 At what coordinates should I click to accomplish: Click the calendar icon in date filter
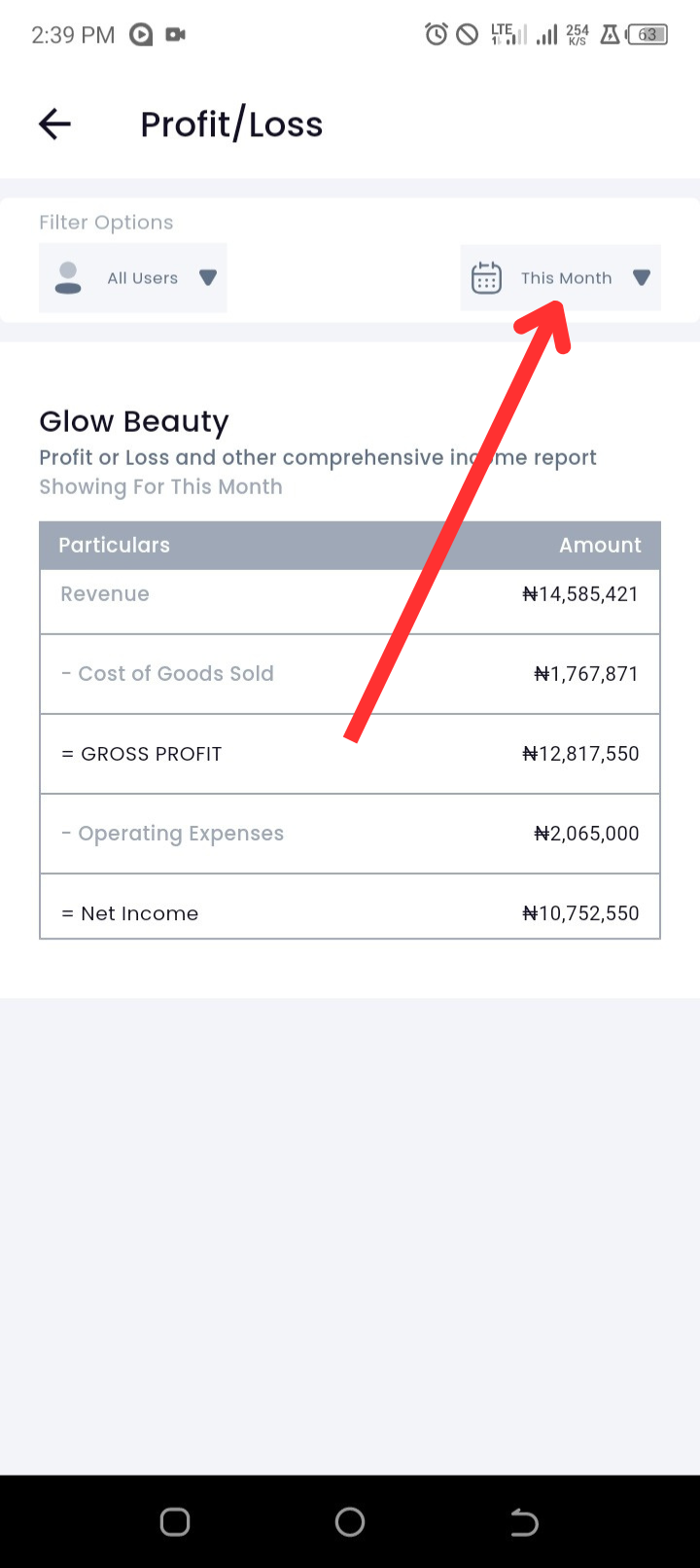pyautogui.click(x=486, y=277)
